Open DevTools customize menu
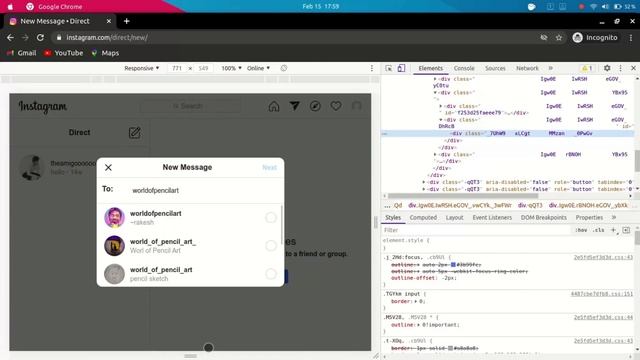This screenshot has height=360, width=640. pos(620,68)
